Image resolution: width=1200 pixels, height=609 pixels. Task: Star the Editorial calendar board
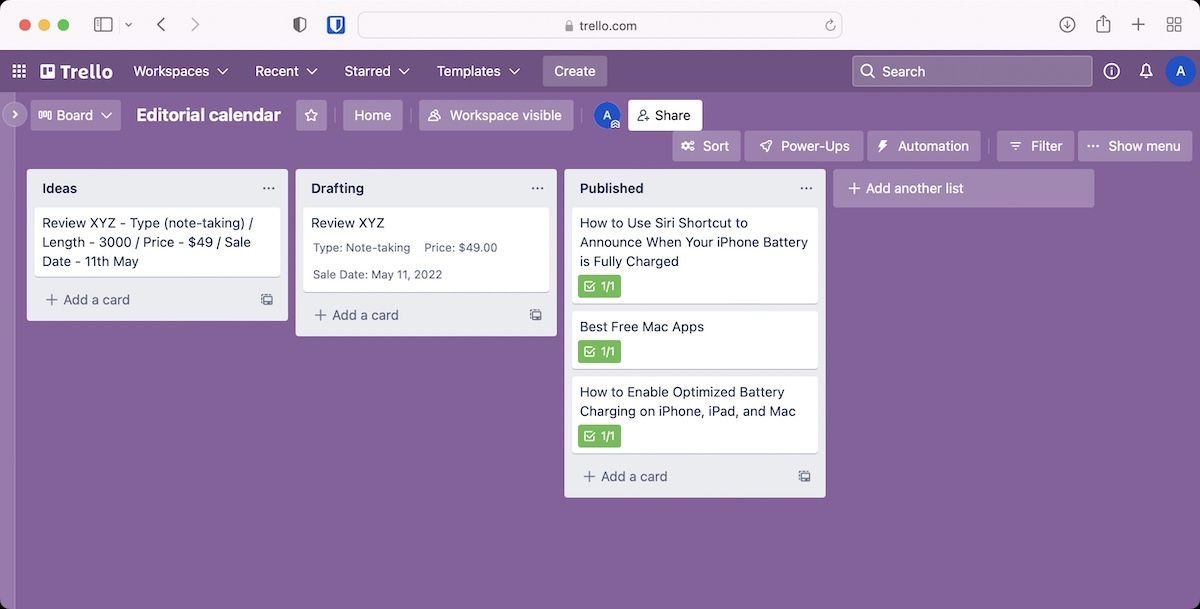pyautogui.click(x=311, y=115)
